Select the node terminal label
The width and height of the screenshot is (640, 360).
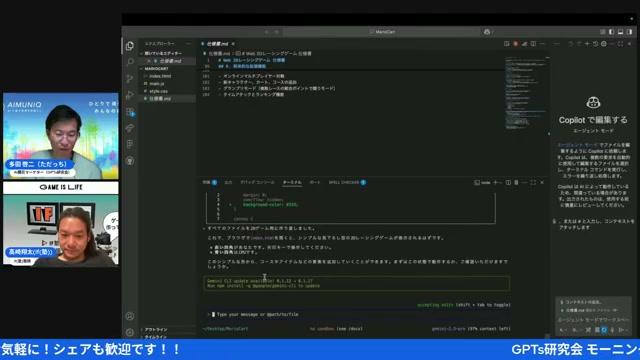(x=482, y=182)
